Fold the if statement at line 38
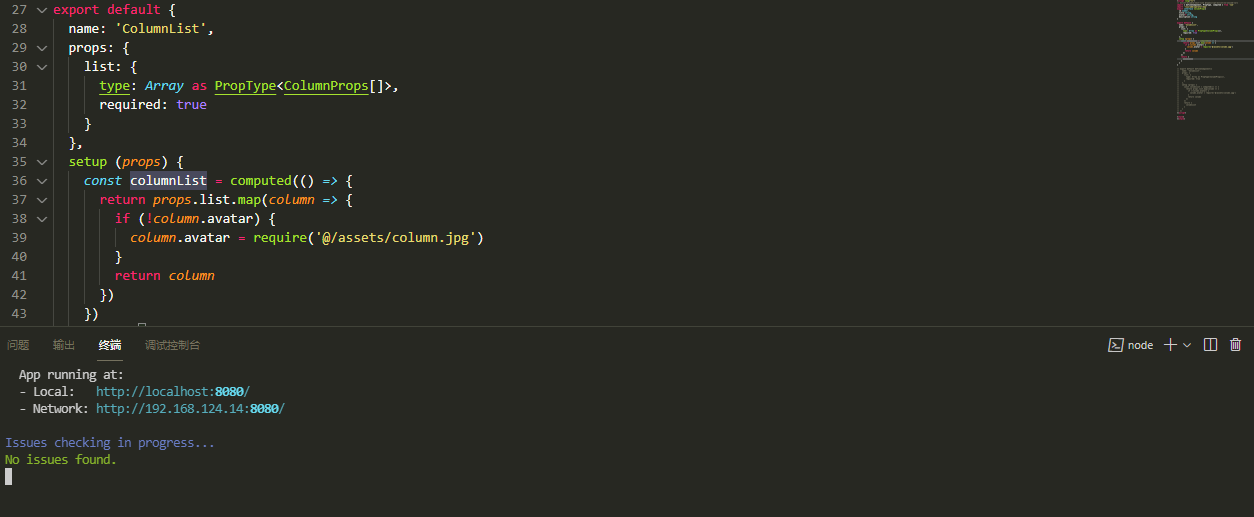Screen dimensions: 1254x517 41,218
